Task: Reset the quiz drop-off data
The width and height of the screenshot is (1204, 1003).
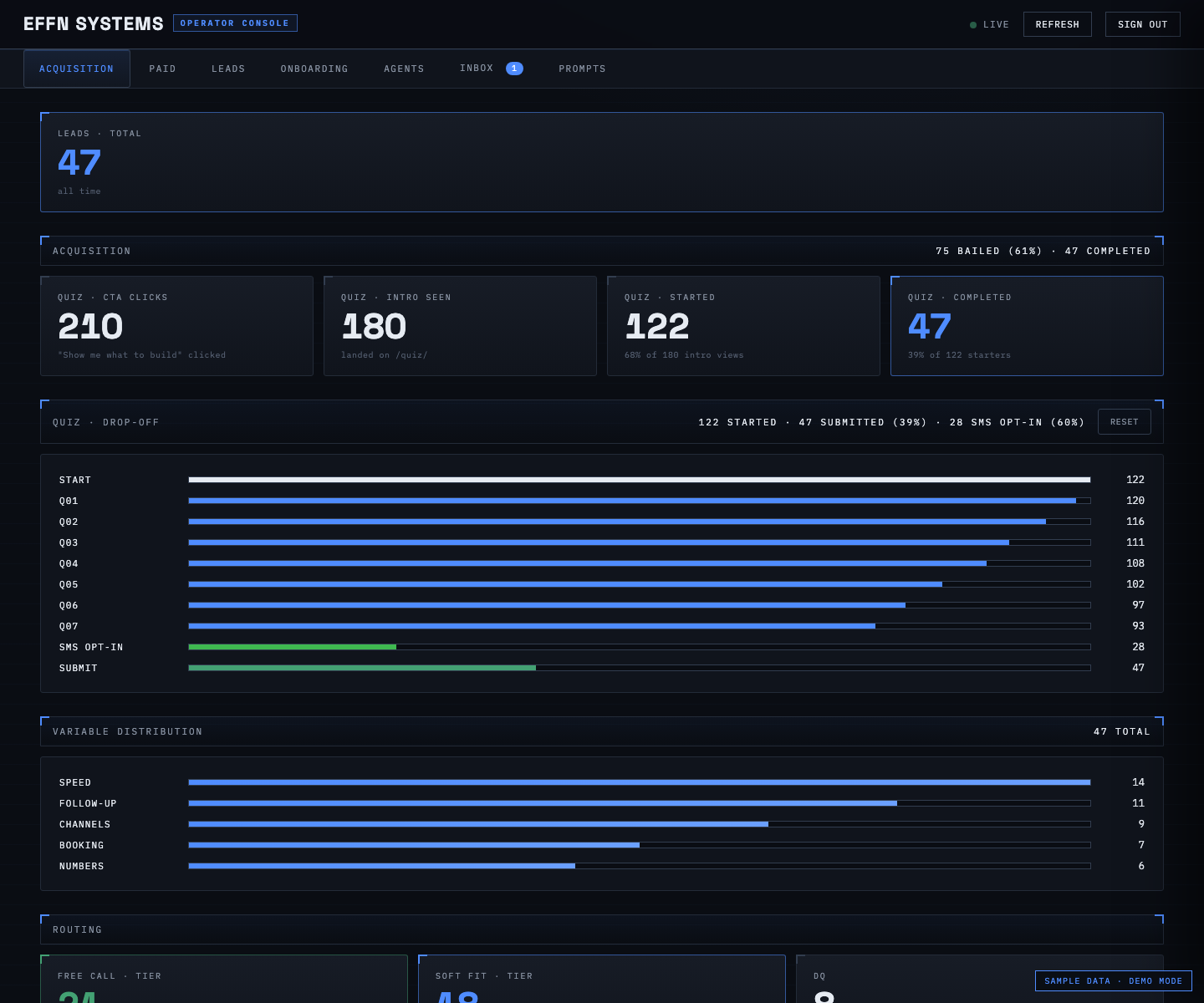Action: click(x=1125, y=422)
